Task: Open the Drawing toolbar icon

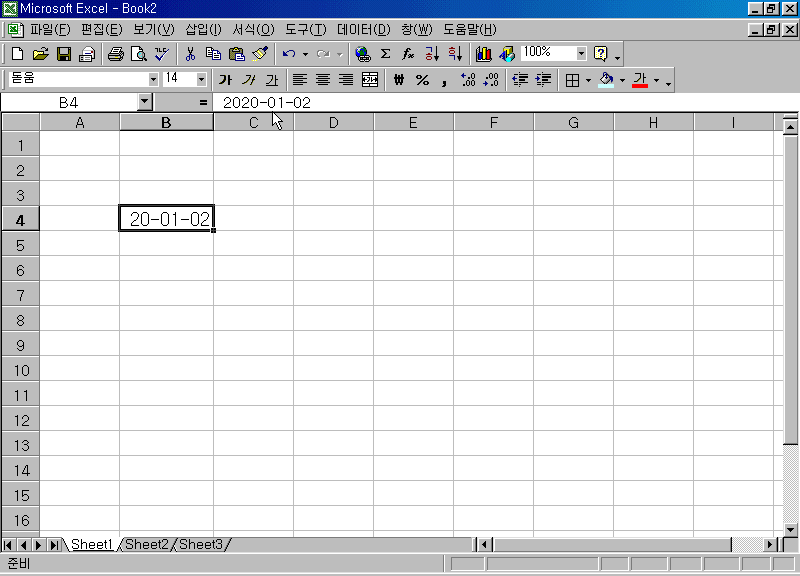Action: (507, 54)
